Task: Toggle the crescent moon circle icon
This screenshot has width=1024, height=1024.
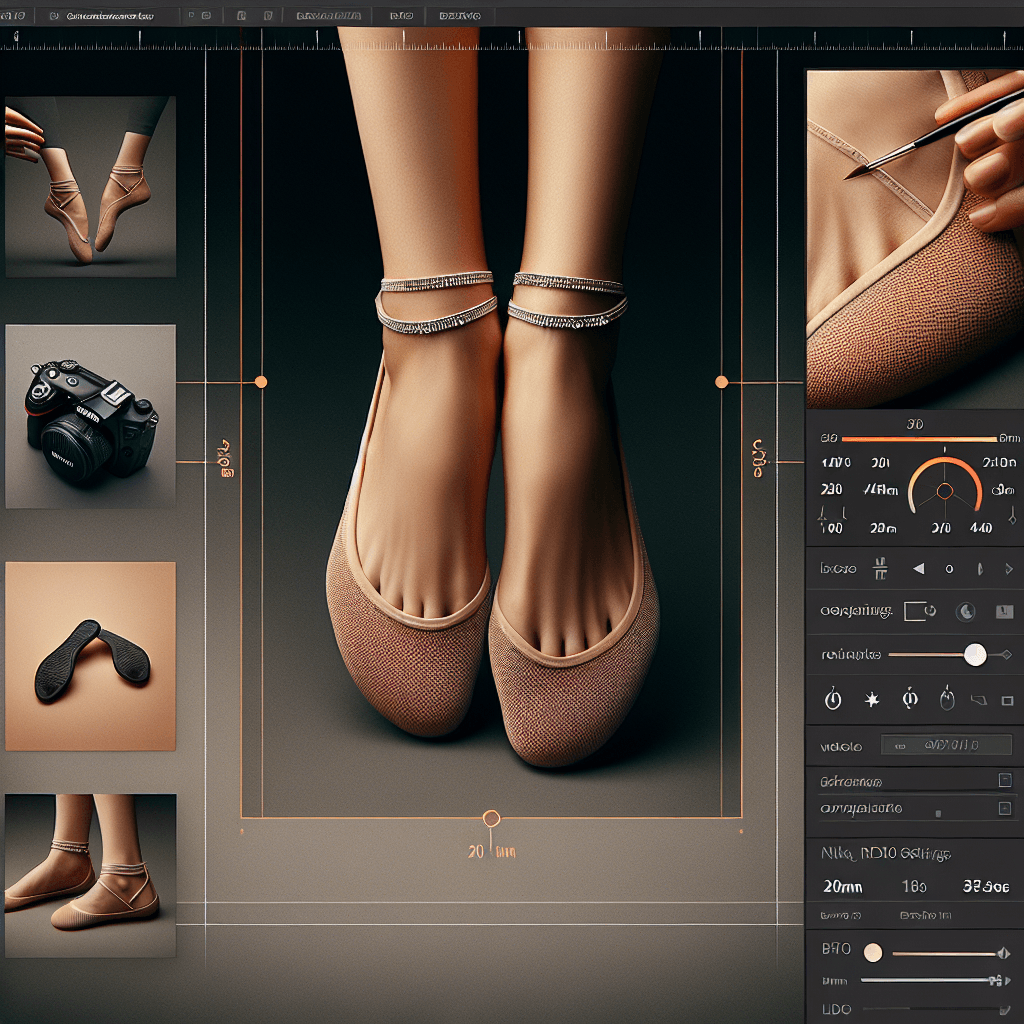Action: click(965, 611)
